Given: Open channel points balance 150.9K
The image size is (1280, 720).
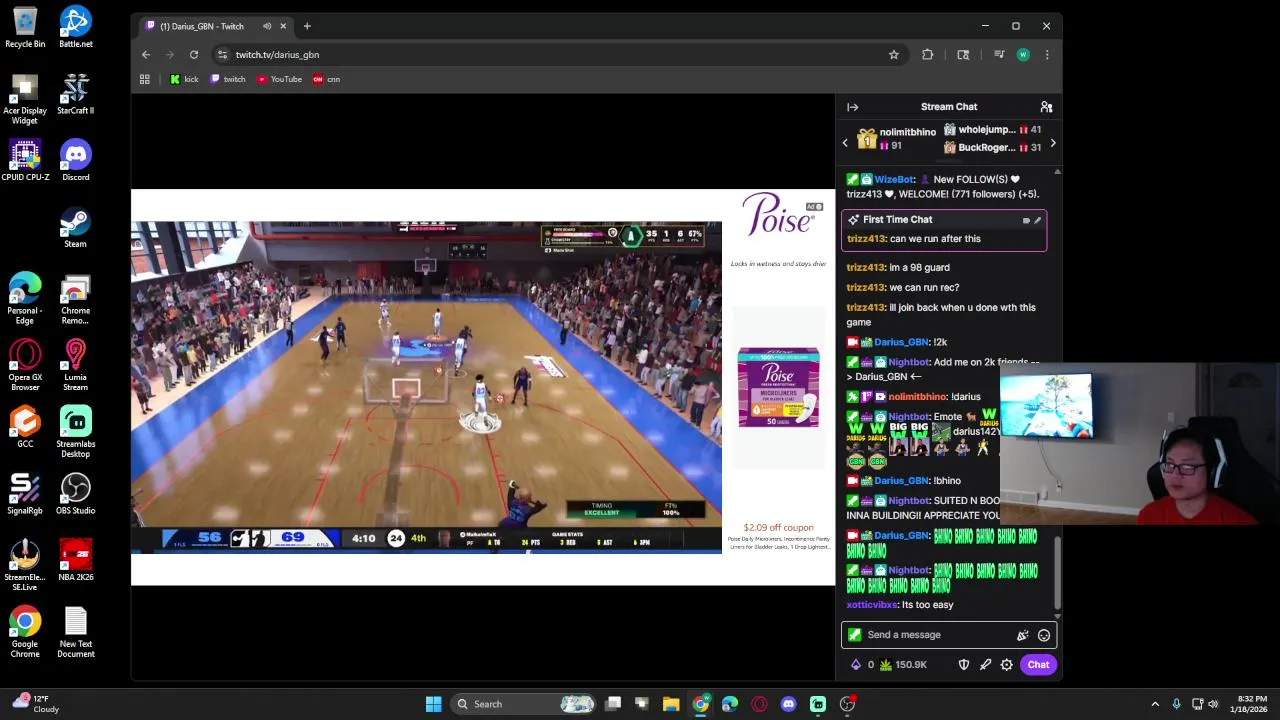Looking at the screenshot, I should coord(902,665).
